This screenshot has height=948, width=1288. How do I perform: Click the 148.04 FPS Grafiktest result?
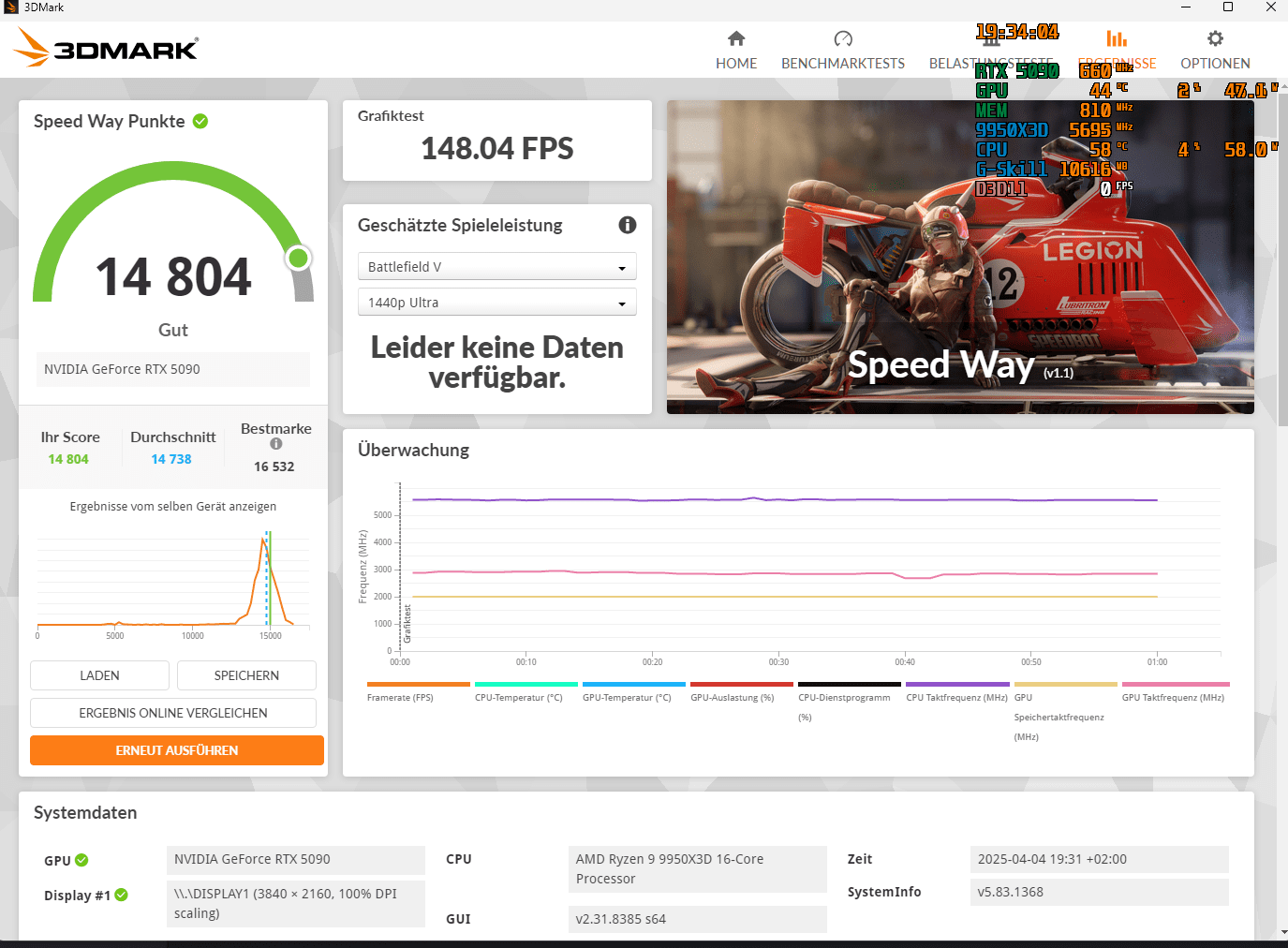point(497,148)
